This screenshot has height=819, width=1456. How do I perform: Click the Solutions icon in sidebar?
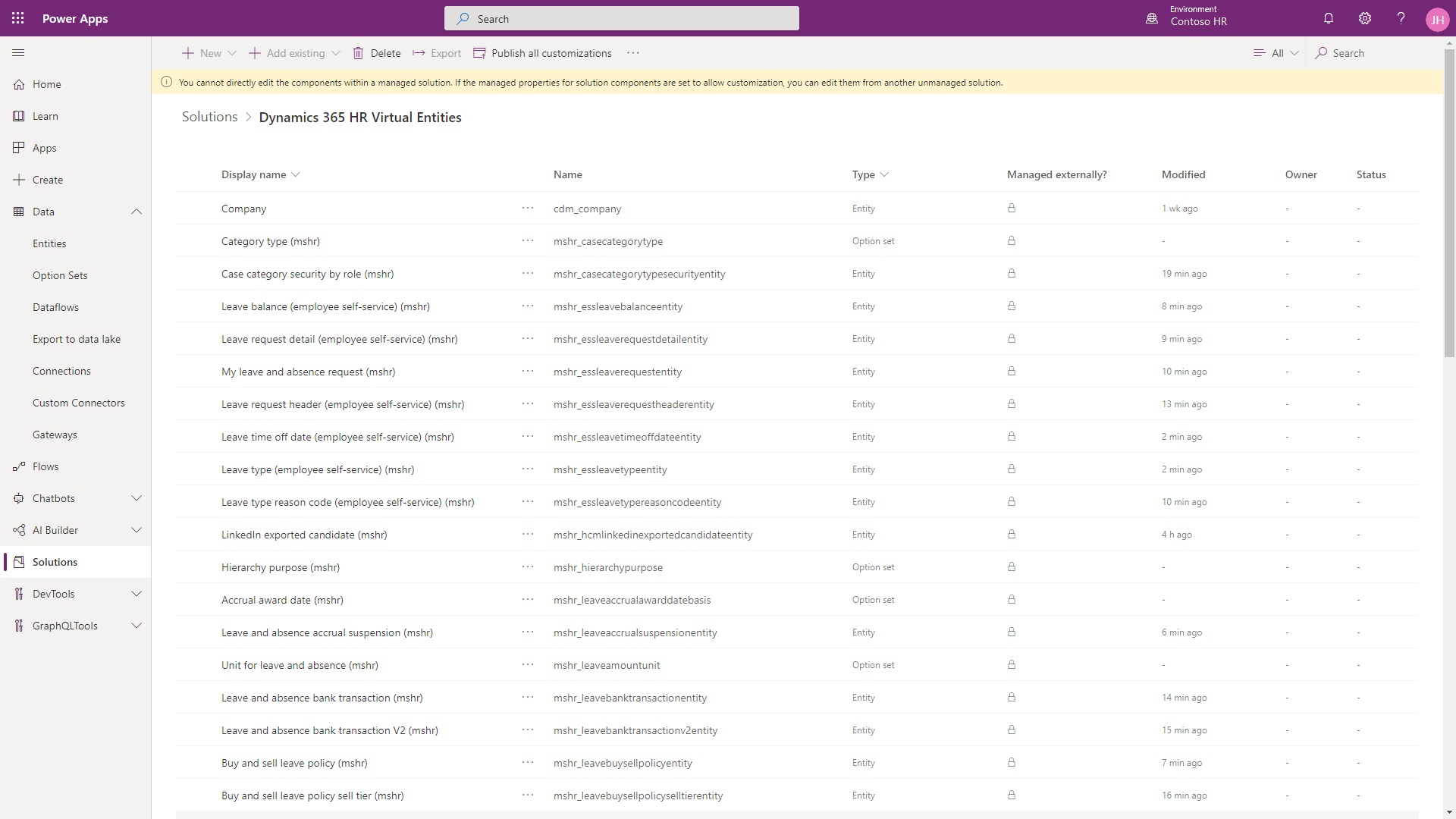point(18,561)
